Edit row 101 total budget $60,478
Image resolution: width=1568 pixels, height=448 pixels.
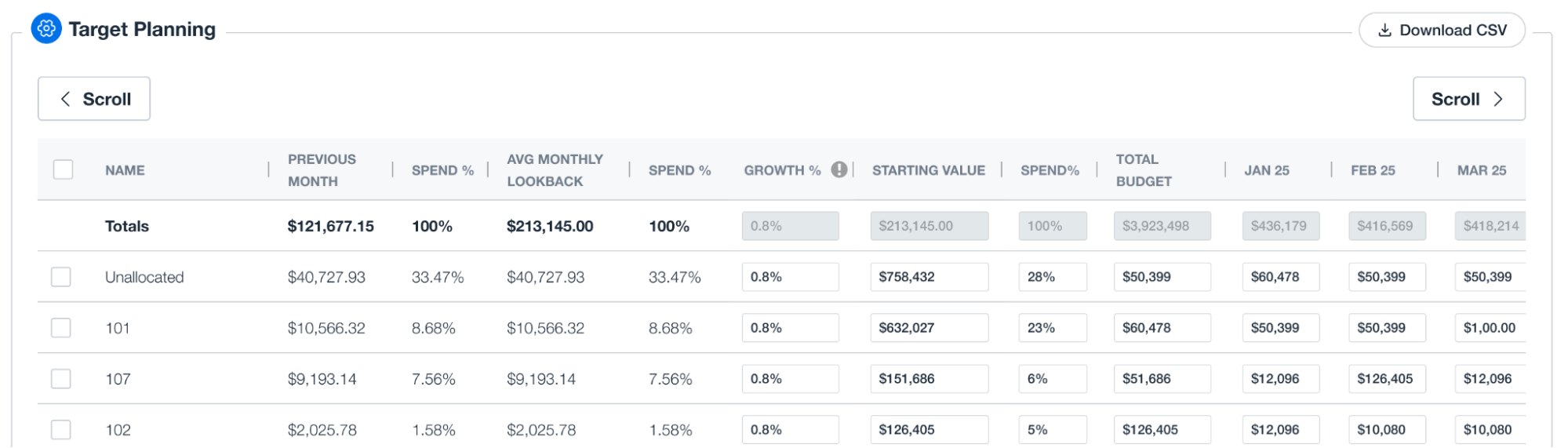pyautogui.click(x=1162, y=328)
